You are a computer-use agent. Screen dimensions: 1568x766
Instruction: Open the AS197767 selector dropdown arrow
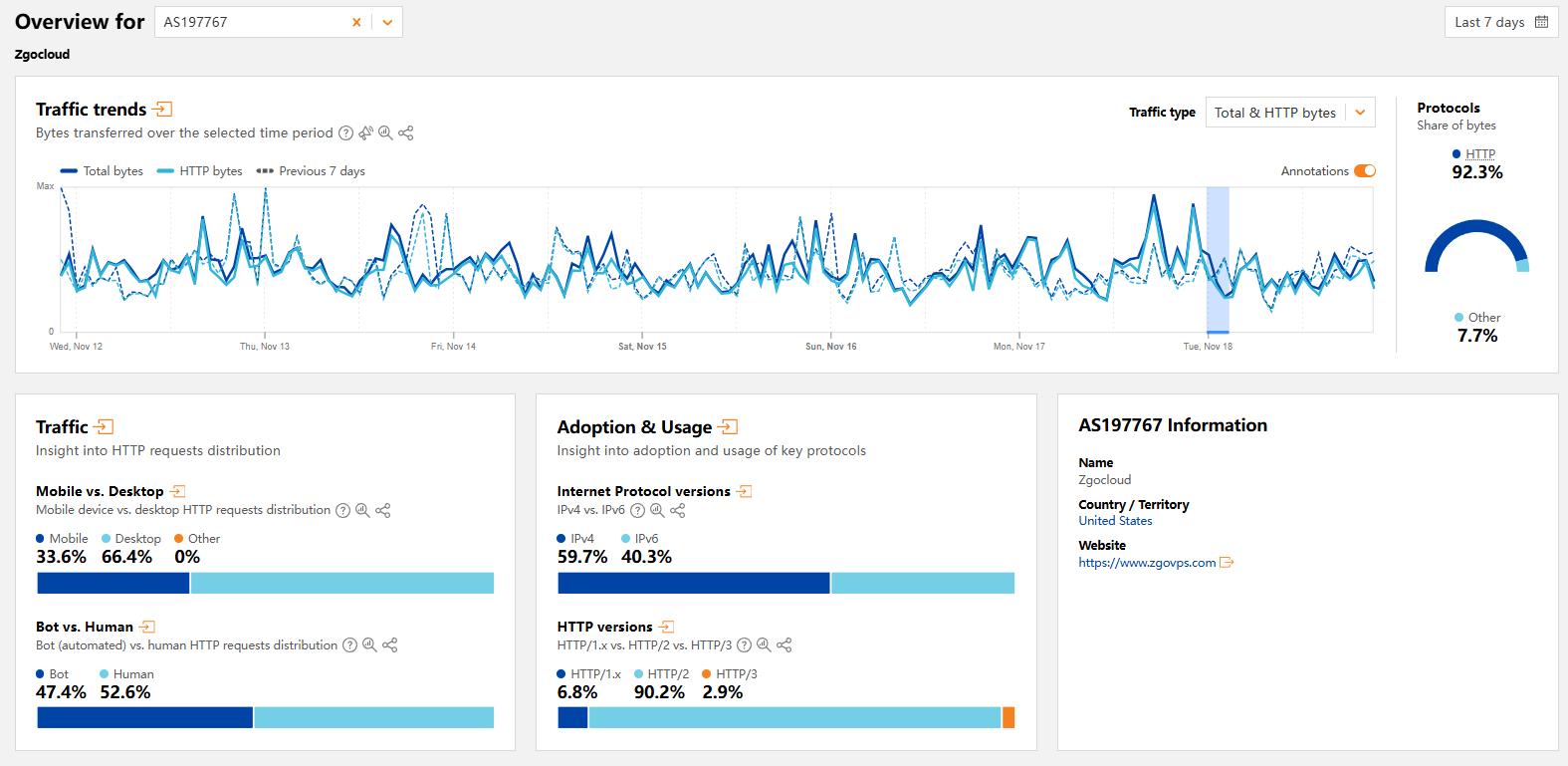387,22
